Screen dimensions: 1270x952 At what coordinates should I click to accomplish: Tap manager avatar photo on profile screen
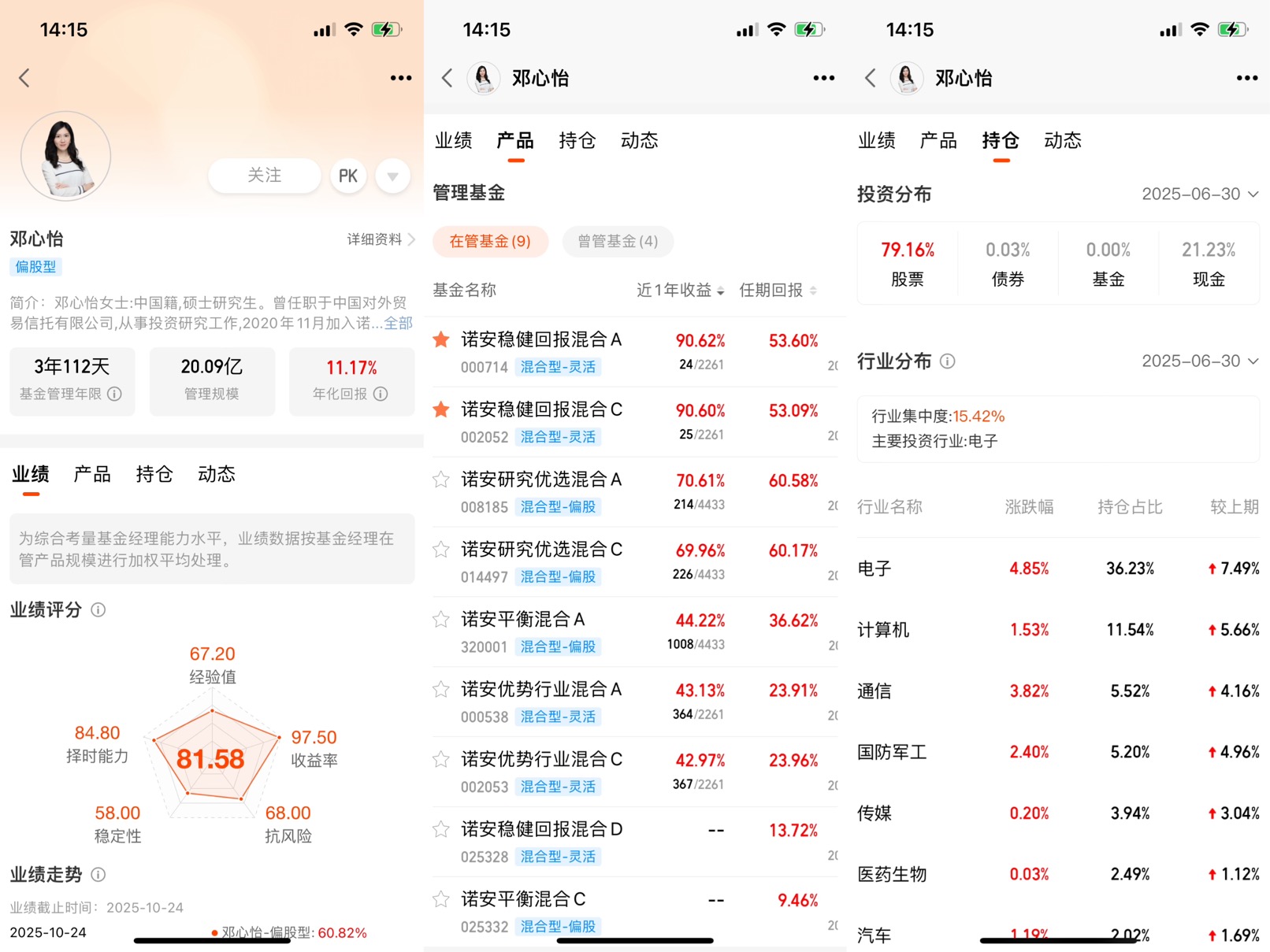click(x=65, y=156)
